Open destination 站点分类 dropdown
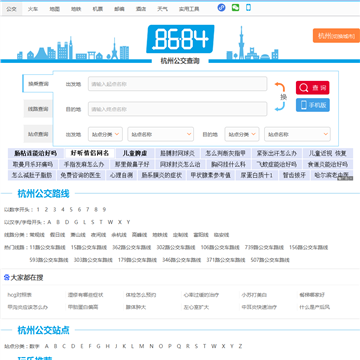This screenshot has height=360, width=360. click(x=242, y=134)
